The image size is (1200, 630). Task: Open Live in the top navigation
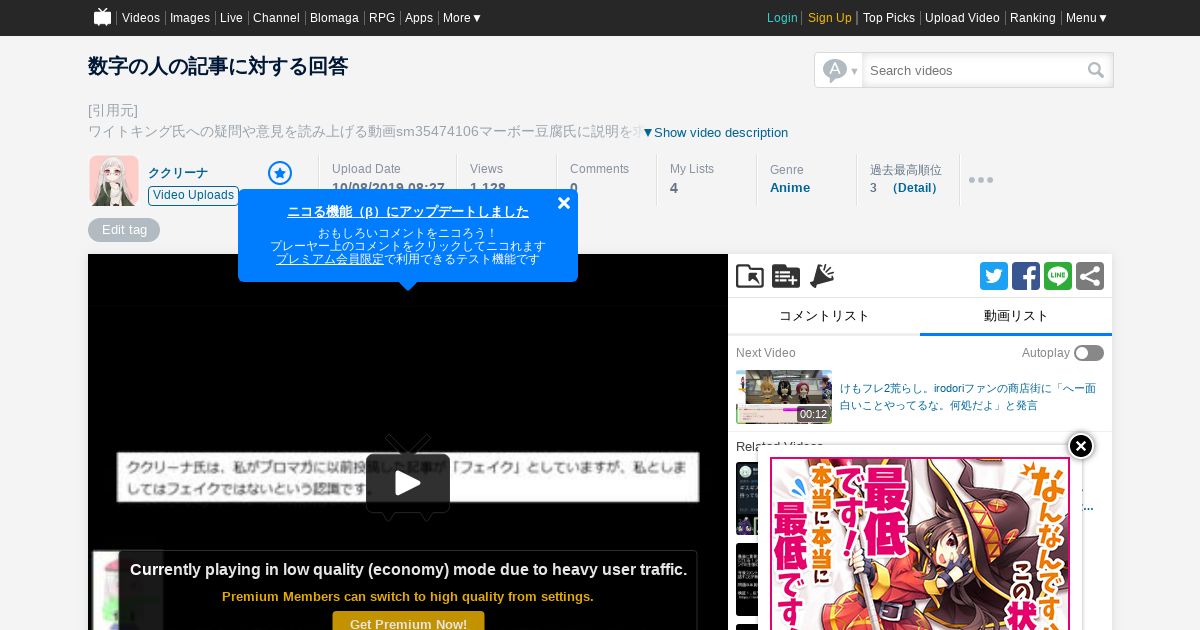pos(231,18)
